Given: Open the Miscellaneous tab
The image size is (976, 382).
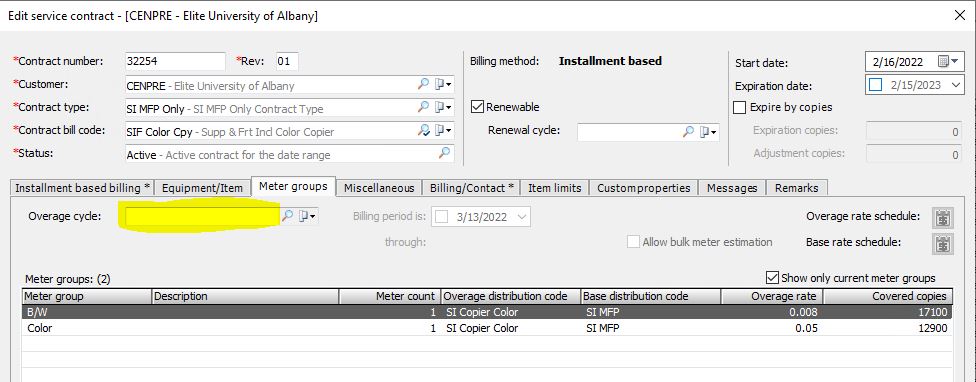Looking at the screenshot, I should point(379,188).
